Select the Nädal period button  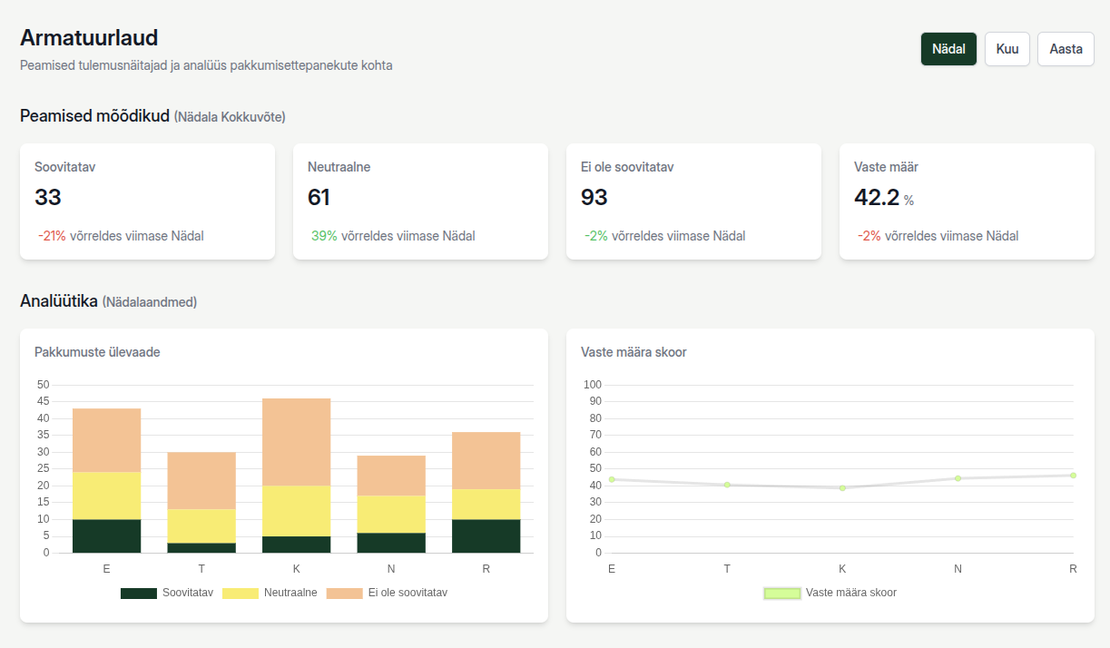[948, 49]
